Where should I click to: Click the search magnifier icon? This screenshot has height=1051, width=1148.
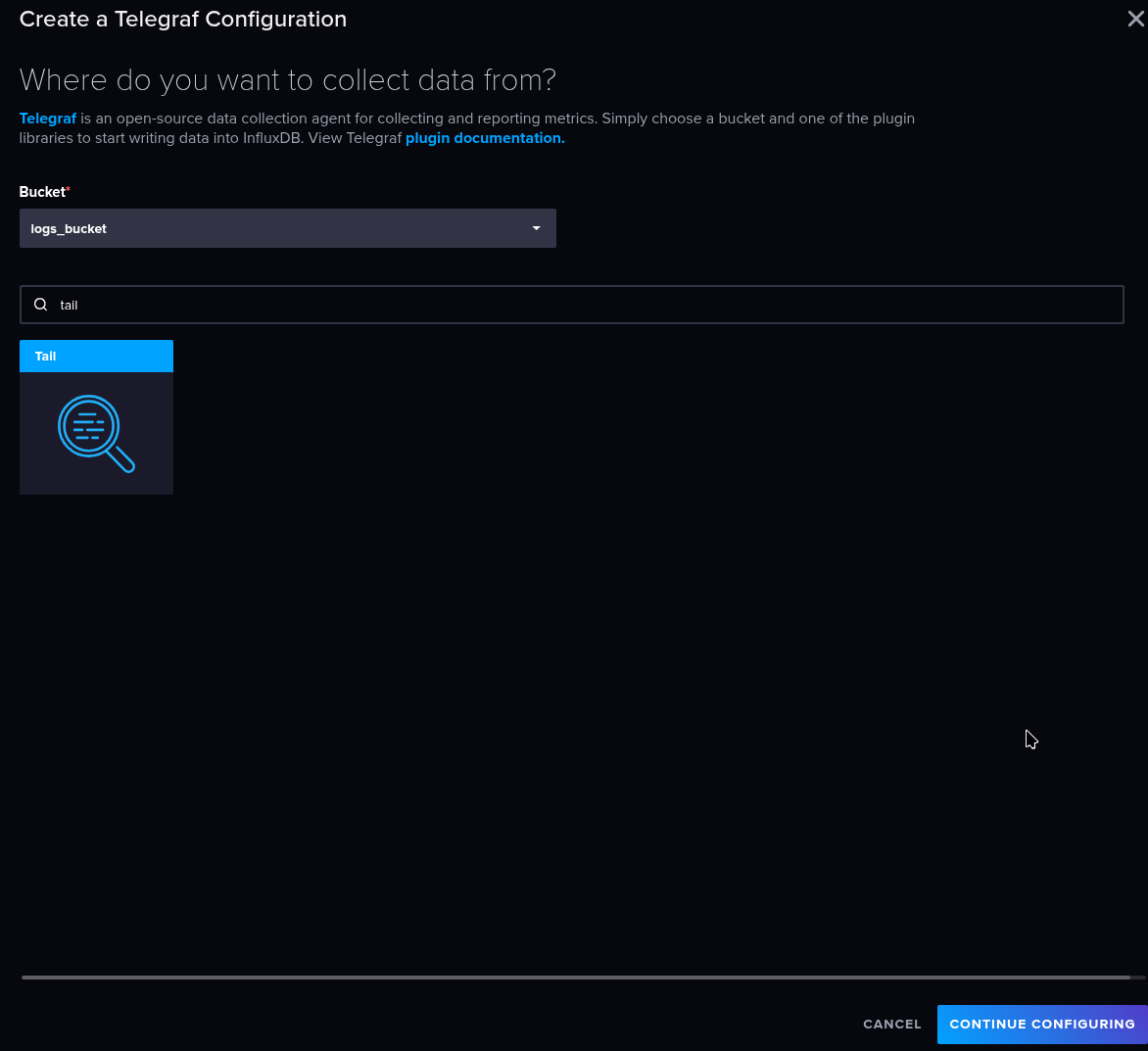tap(41, 305)
